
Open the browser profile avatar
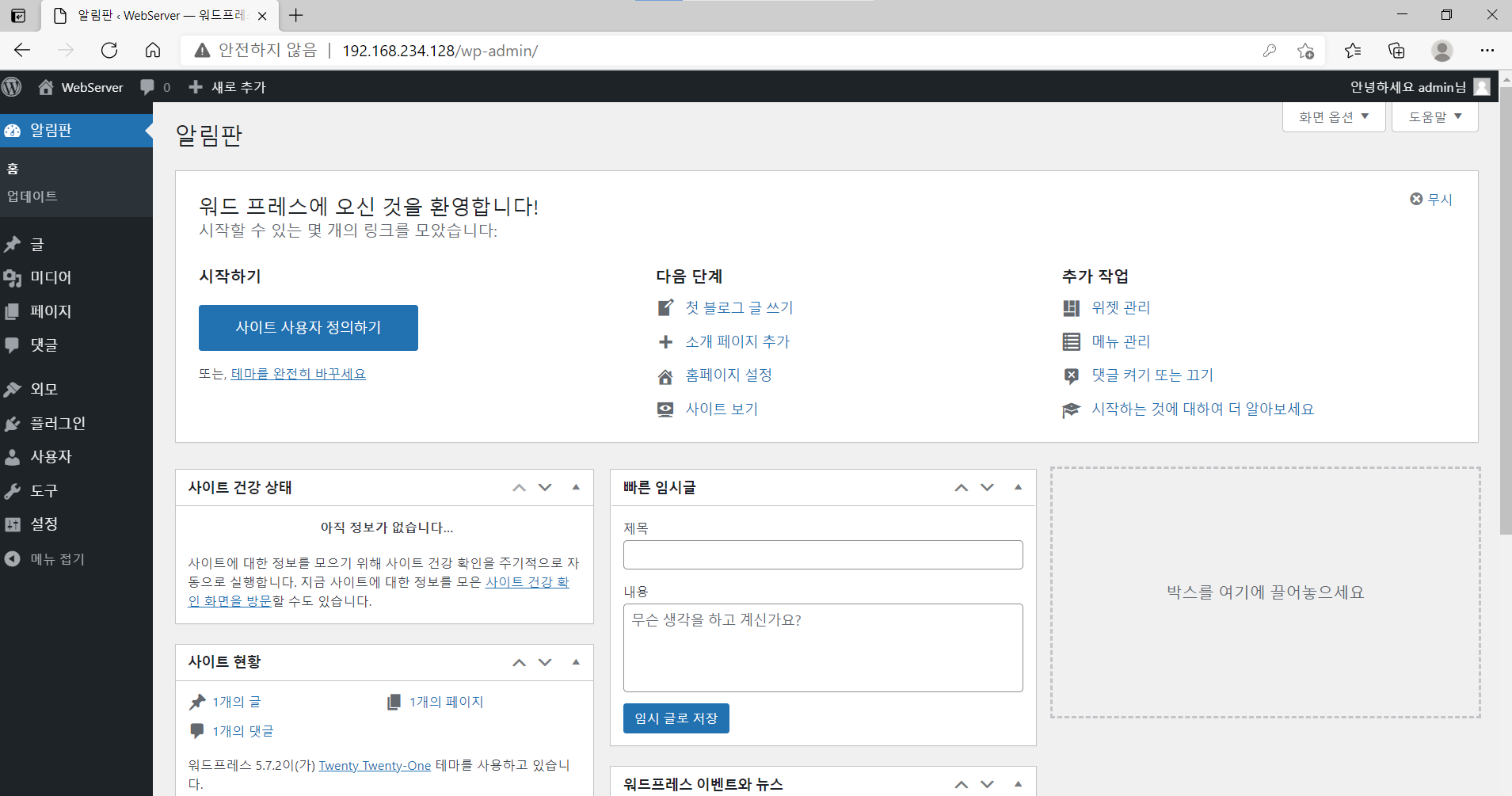1442,51
